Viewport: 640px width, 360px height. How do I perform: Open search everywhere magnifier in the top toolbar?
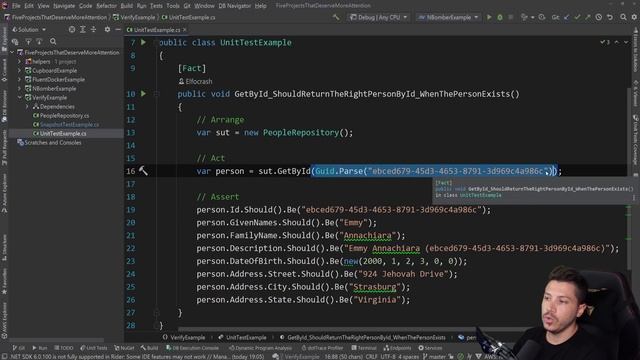click(x=623, y=18)
